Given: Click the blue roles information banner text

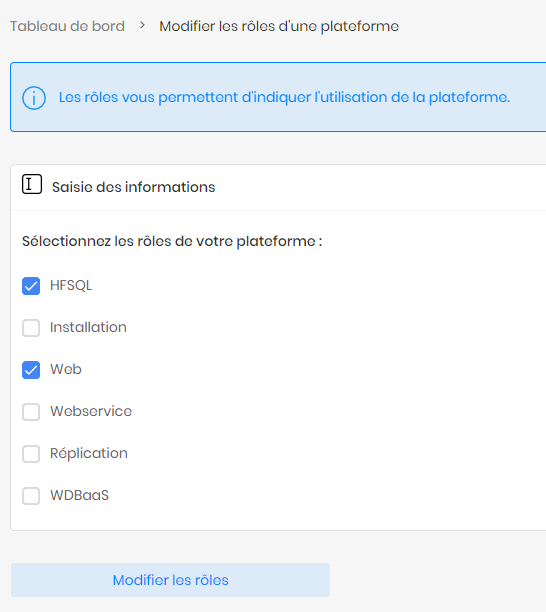Looking at the screenshot, I should (x=284, y=97).
